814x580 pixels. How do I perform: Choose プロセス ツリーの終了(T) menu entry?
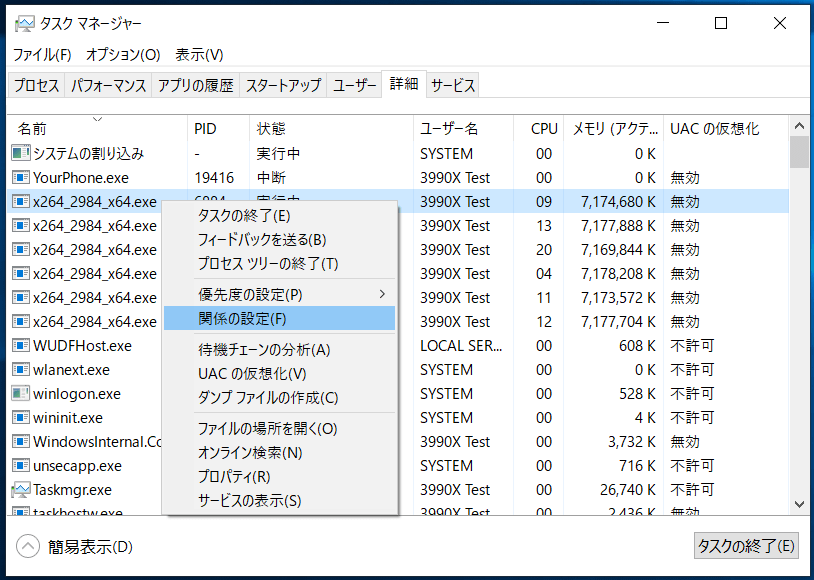tap(279, 264)
